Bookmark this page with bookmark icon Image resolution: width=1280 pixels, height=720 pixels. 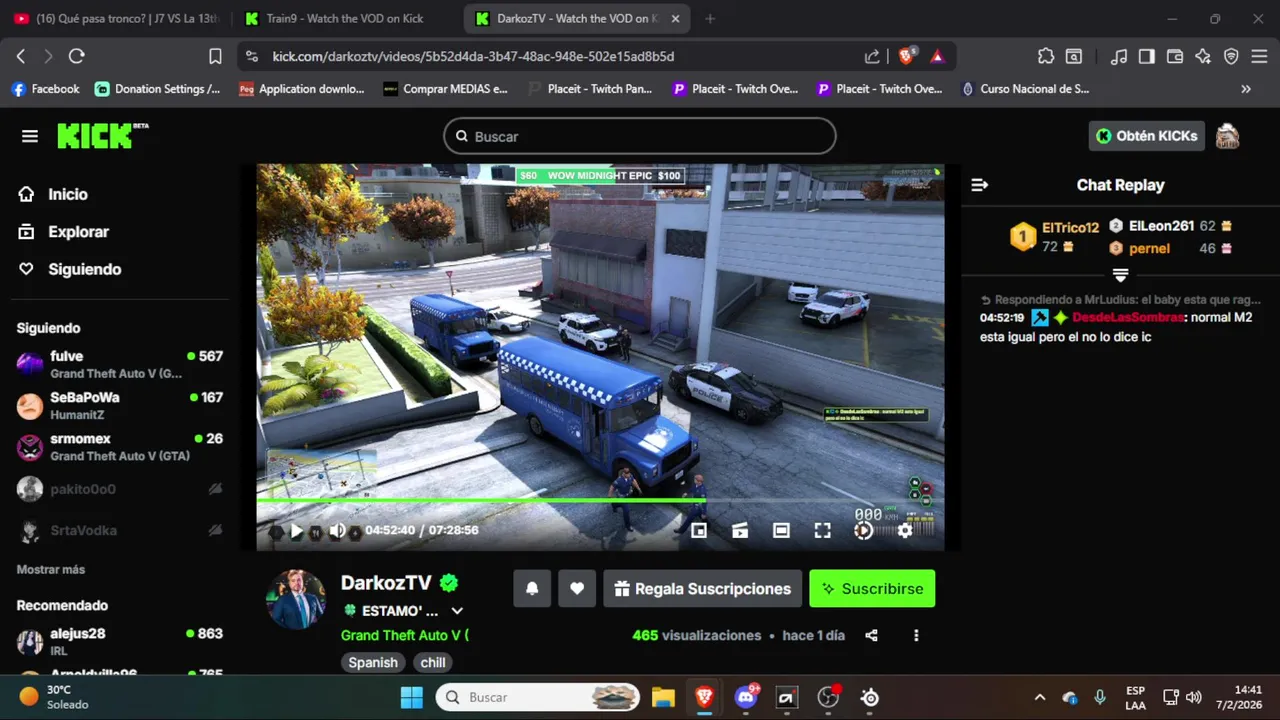[x=215, y=57]
